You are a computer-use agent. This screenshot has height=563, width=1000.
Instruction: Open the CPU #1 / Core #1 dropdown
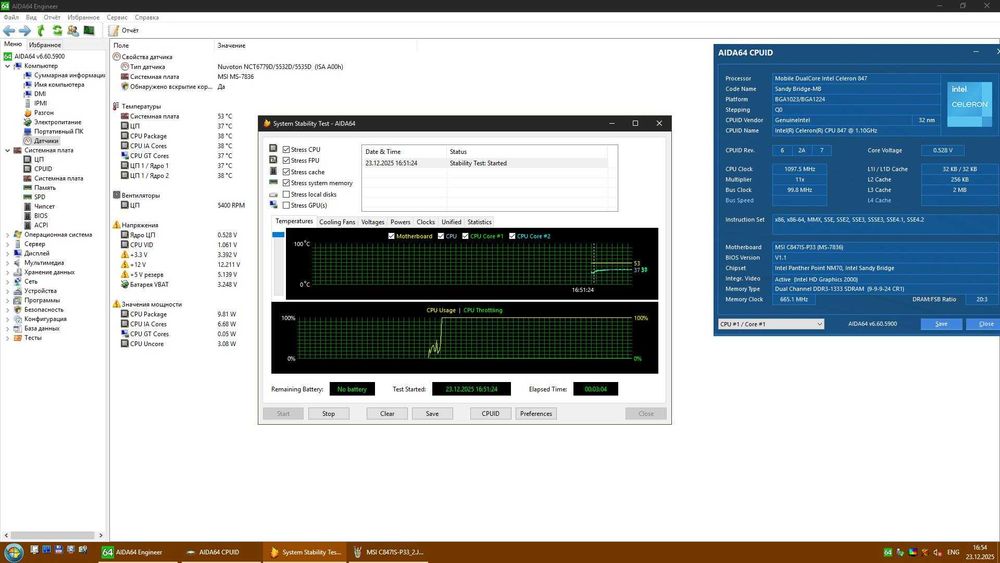pos(771,324)
